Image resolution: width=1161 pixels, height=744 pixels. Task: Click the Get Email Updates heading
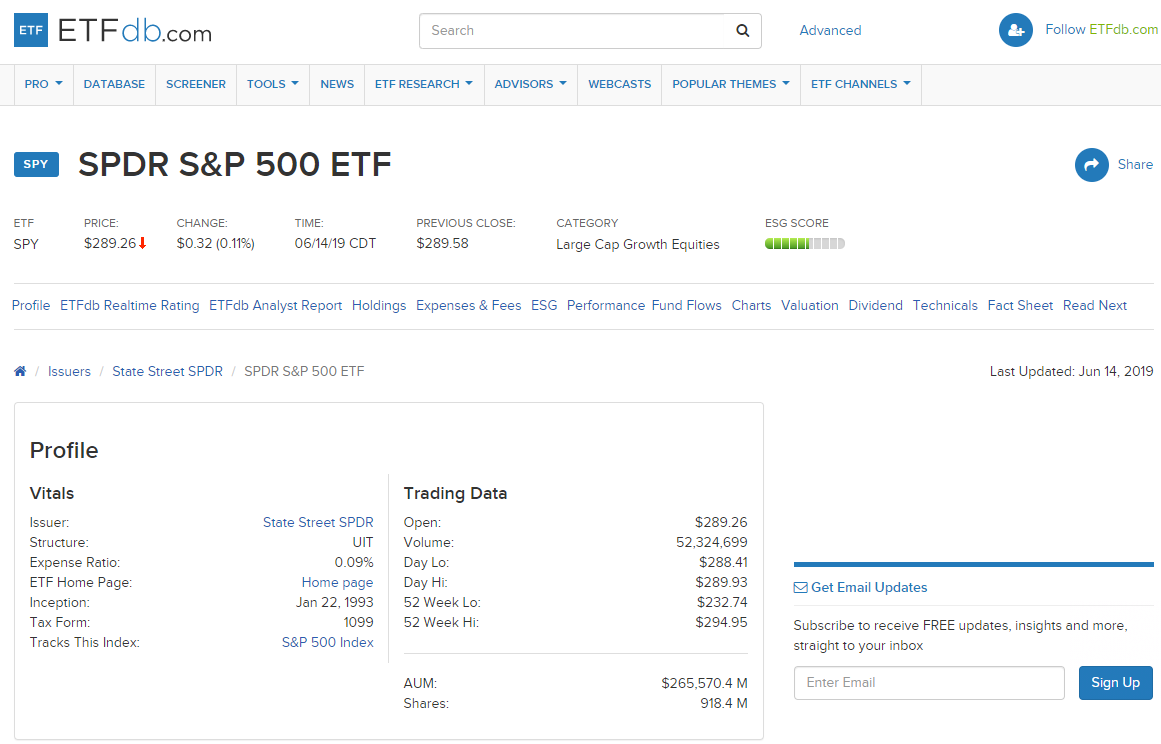869,588
